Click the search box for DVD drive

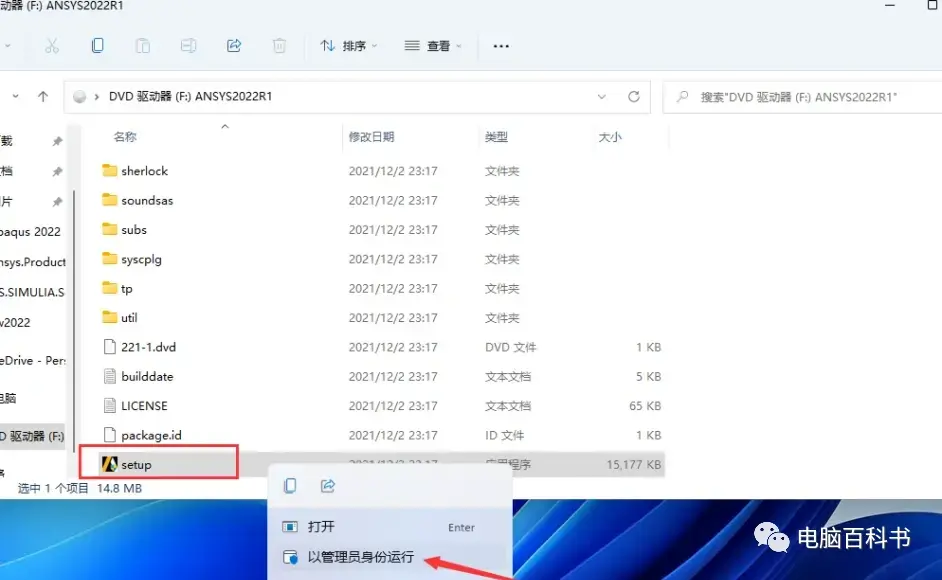point(802,97)
